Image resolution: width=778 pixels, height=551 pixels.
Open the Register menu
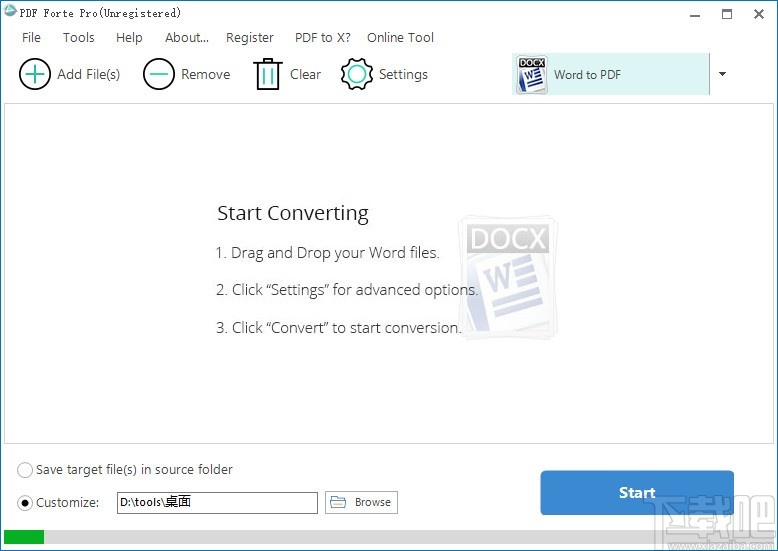pyautogui.click(x=250, y=38)
